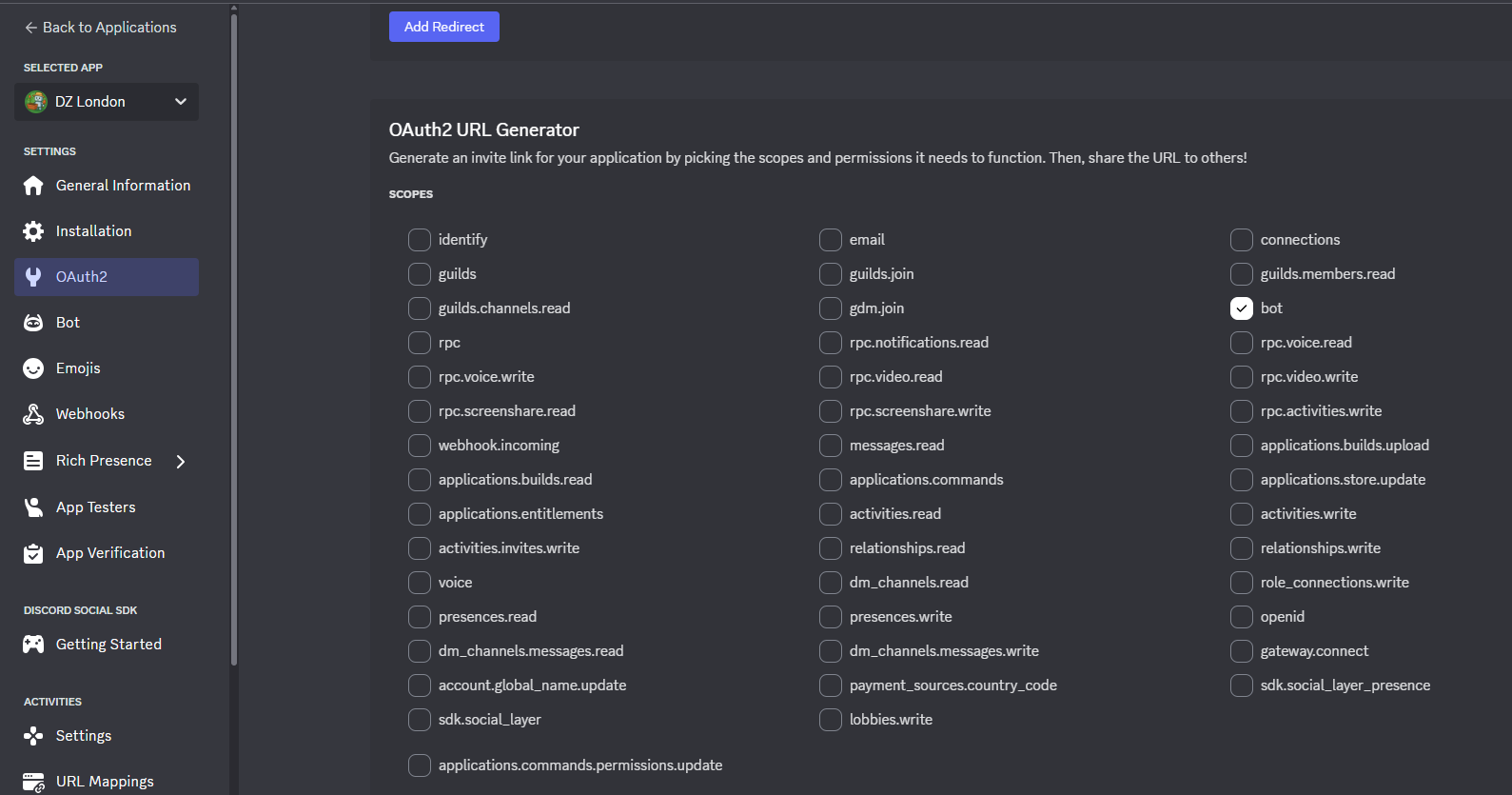Click the Emojis smiley icon

(x=33, y=368)
